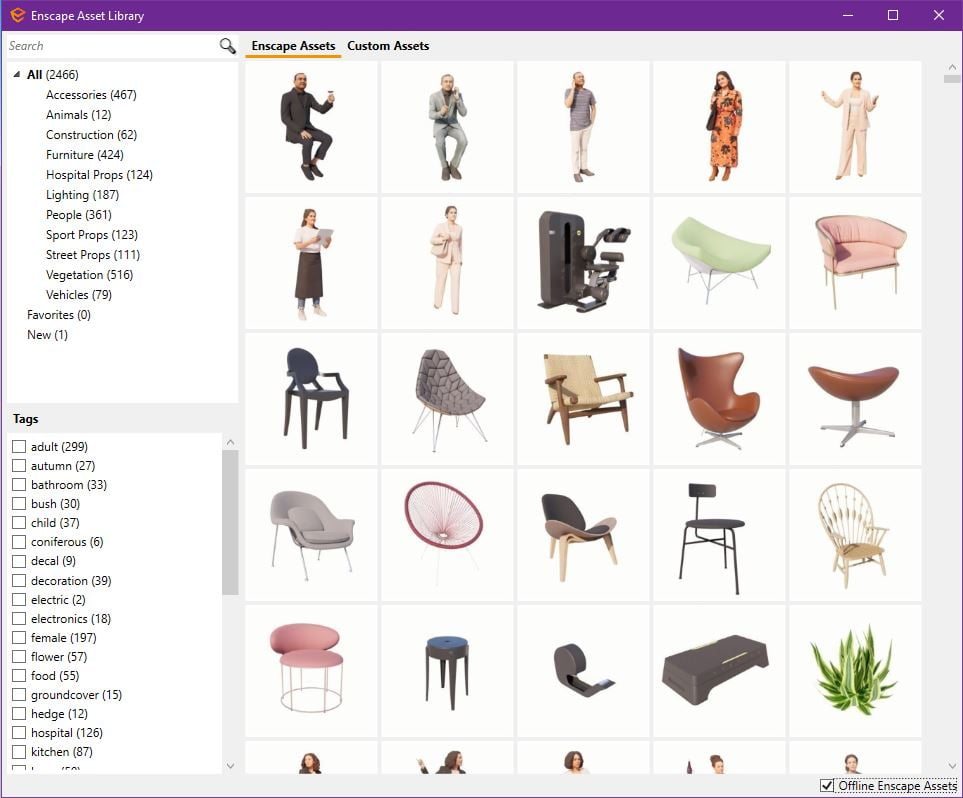The width and height of the screenshot is (963, 798).
Task: Switch to the Enscape Assets tab
Action: (293, 46)
